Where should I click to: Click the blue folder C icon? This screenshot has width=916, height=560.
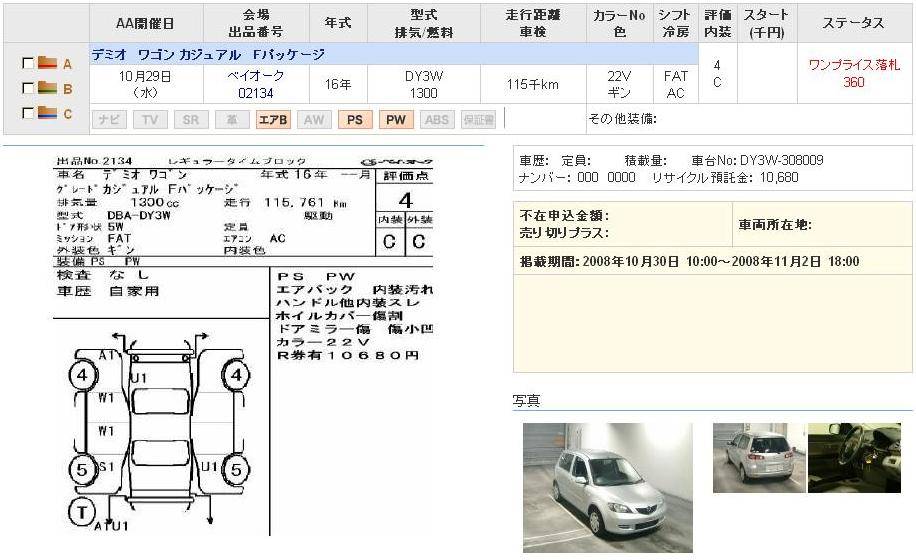(x=47, y=112)
